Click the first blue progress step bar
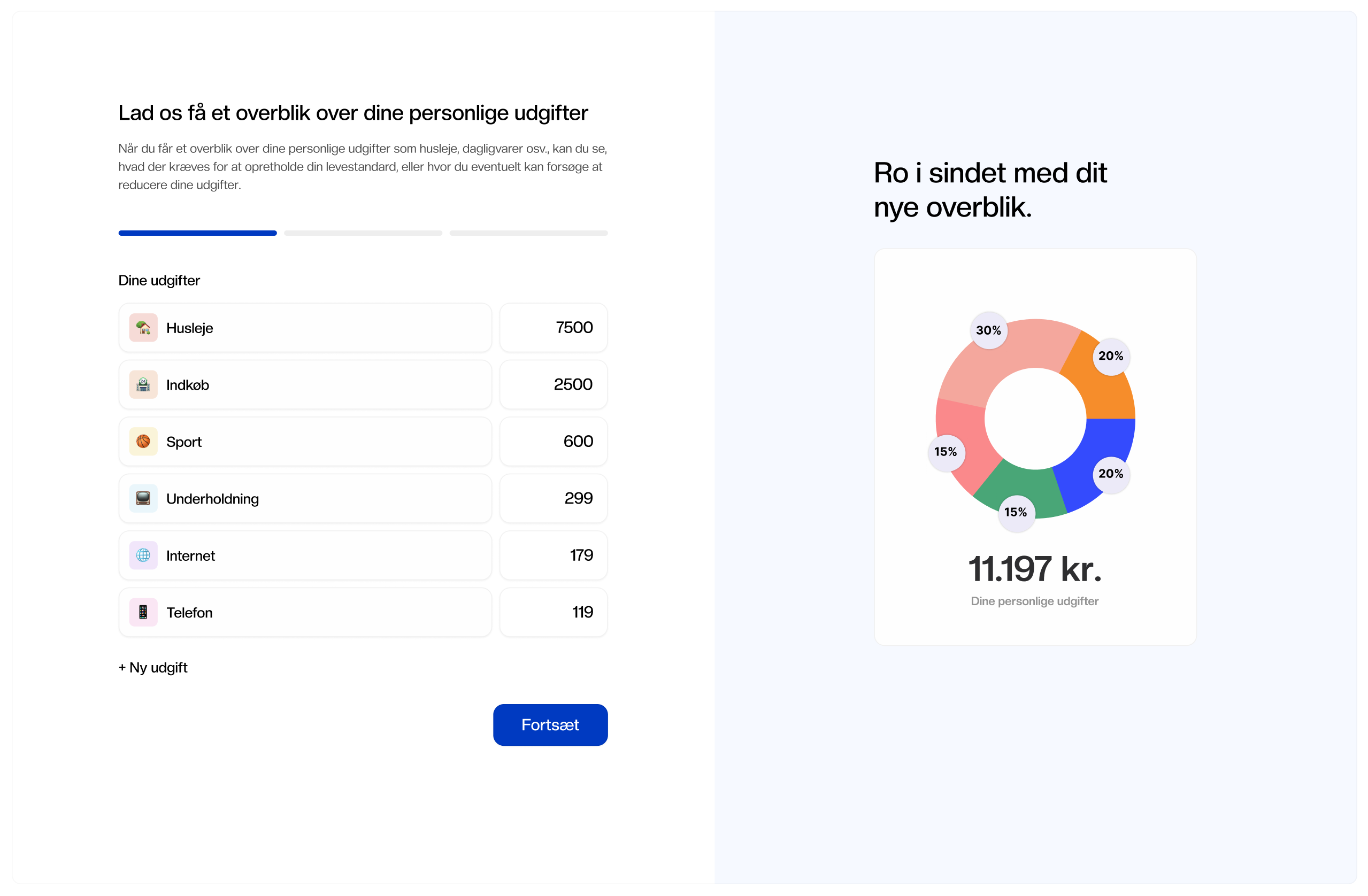The height and width of the screenshot is (896, 1368). pyautogui.click(x=198, y=233)
